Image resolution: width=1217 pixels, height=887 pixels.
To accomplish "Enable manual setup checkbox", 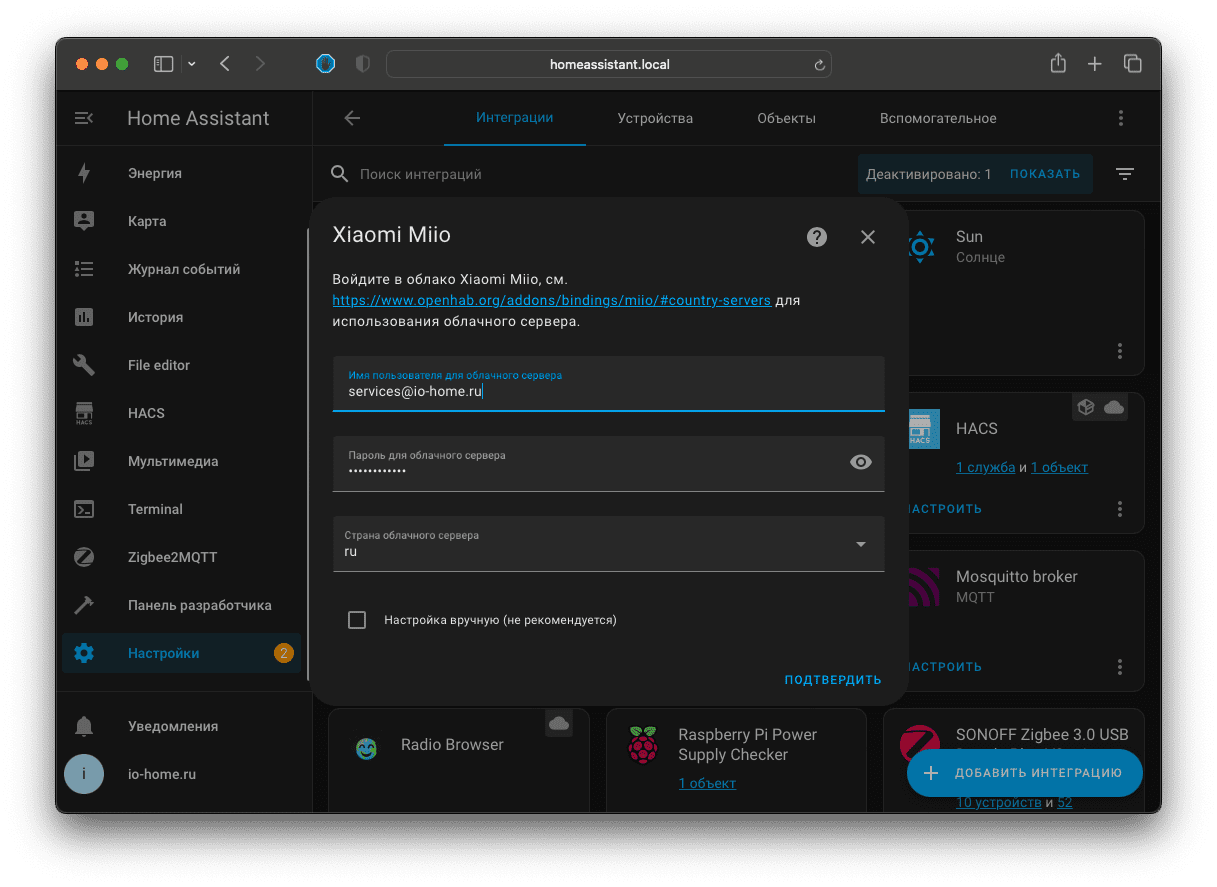I will pyautogui.click(x=357, y=620).
